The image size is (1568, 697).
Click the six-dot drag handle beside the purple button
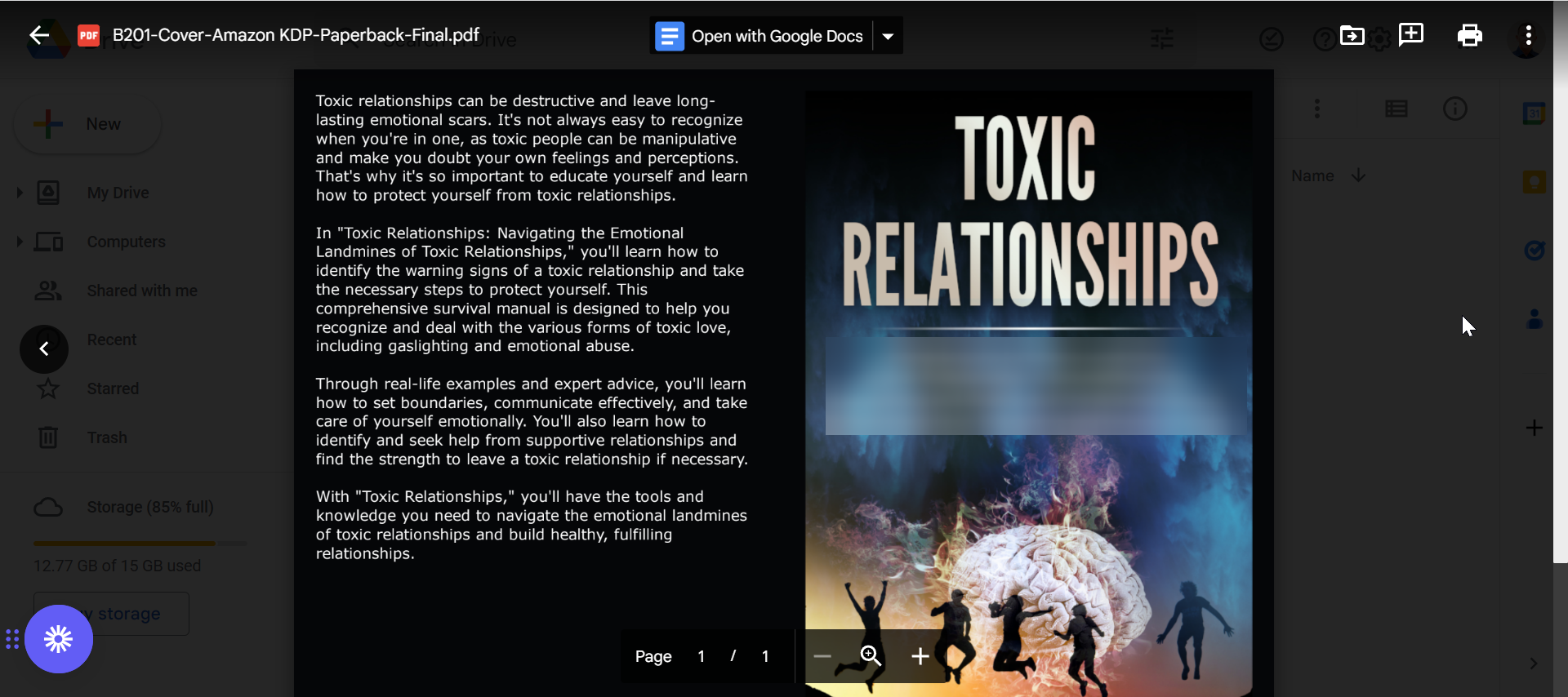coord(12,639)
